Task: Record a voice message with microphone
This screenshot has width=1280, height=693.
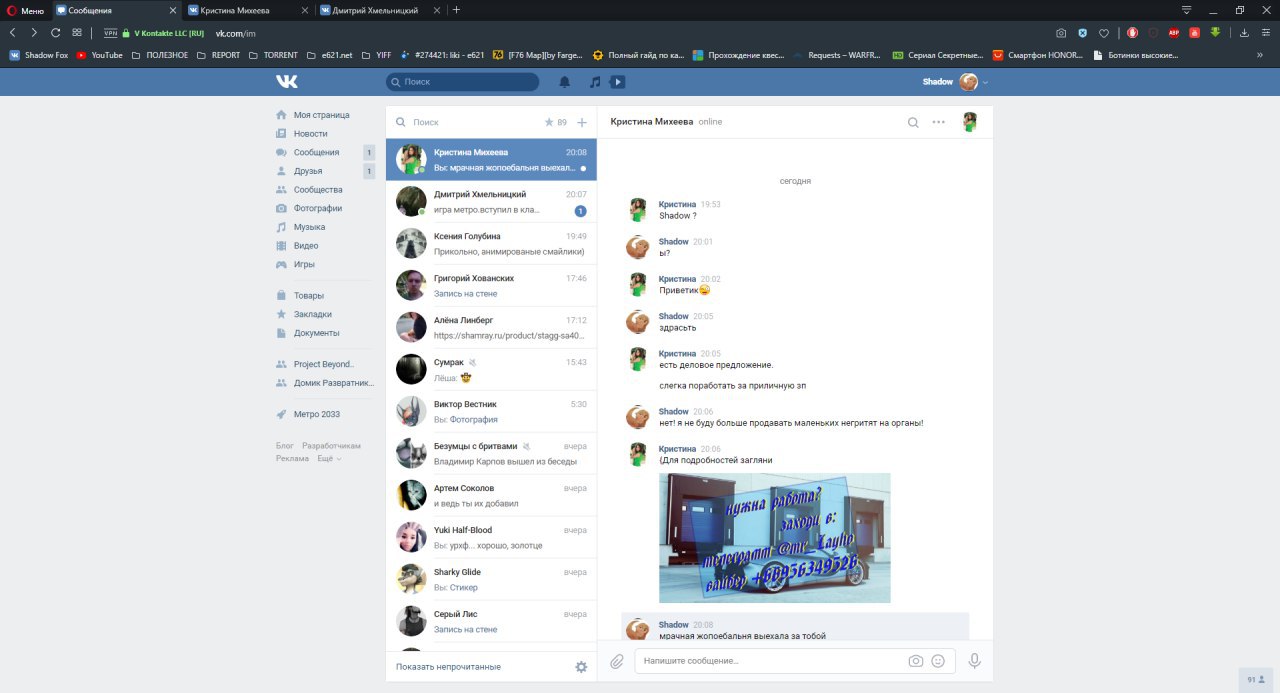Action: click(974, 661)
